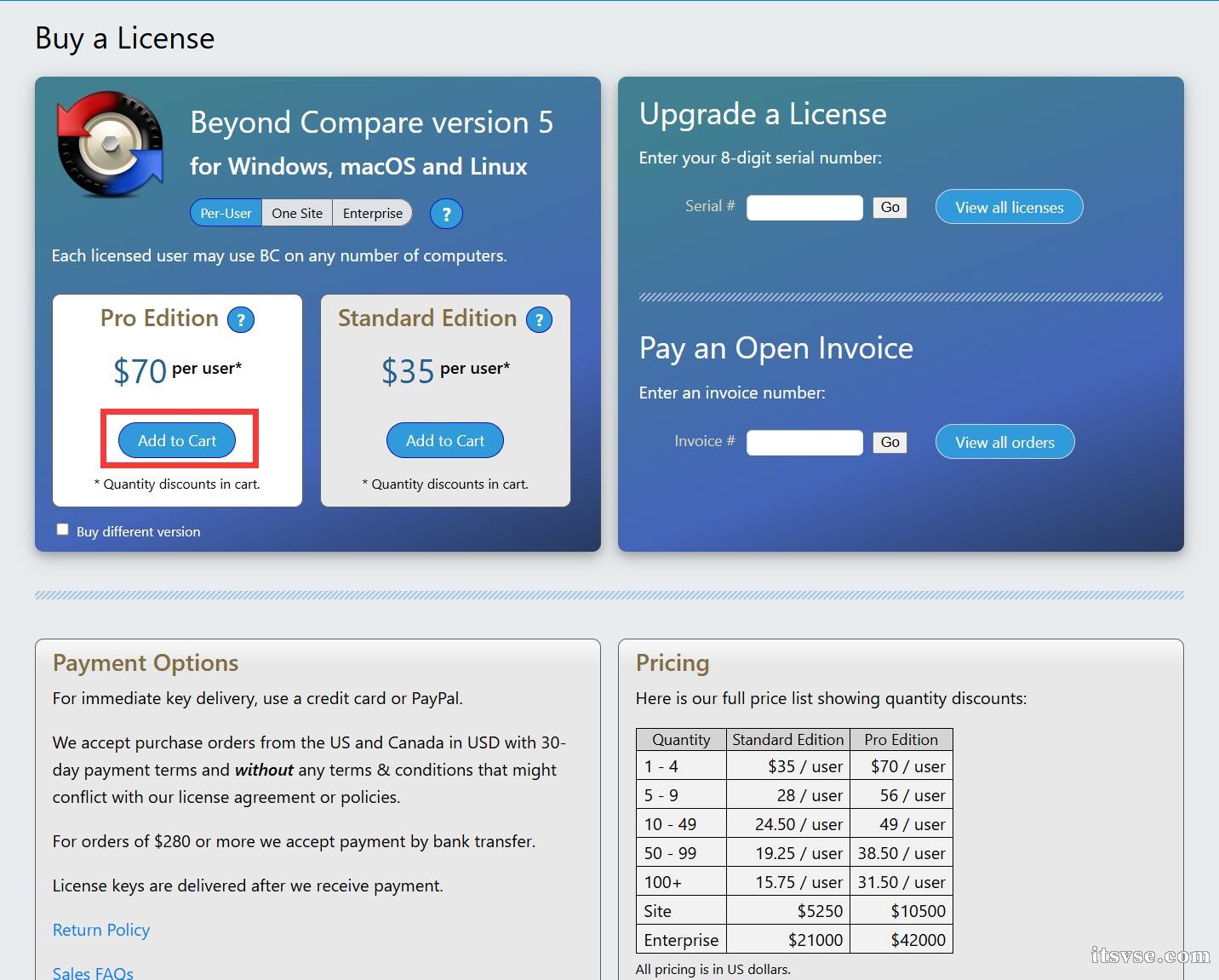
Task: Click the Beyond Compare logo icon
Action: [110, 145]
